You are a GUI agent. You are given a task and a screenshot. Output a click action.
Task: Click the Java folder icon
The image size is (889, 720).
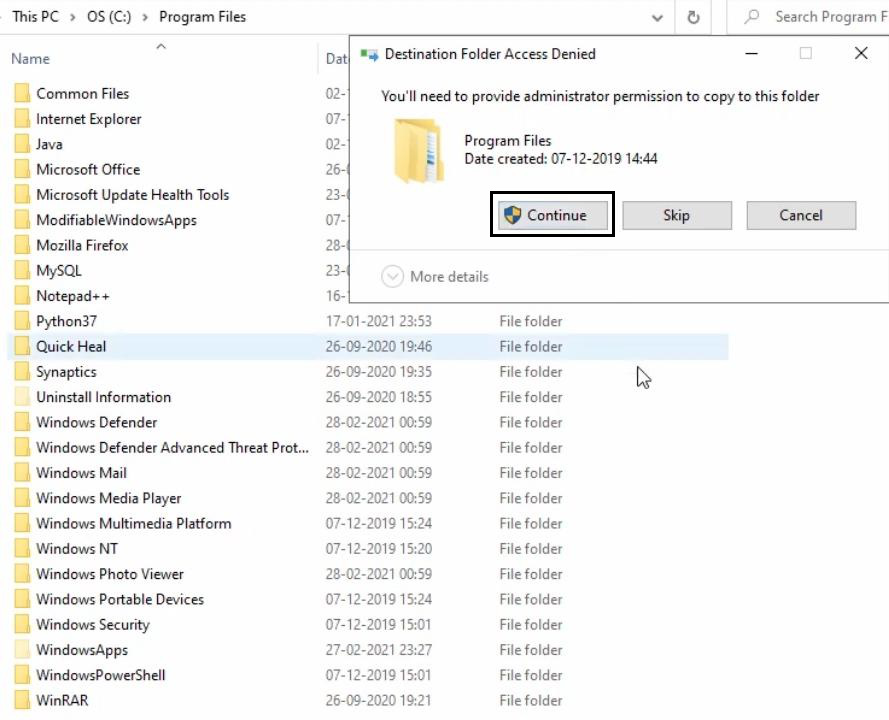point(22,144)
